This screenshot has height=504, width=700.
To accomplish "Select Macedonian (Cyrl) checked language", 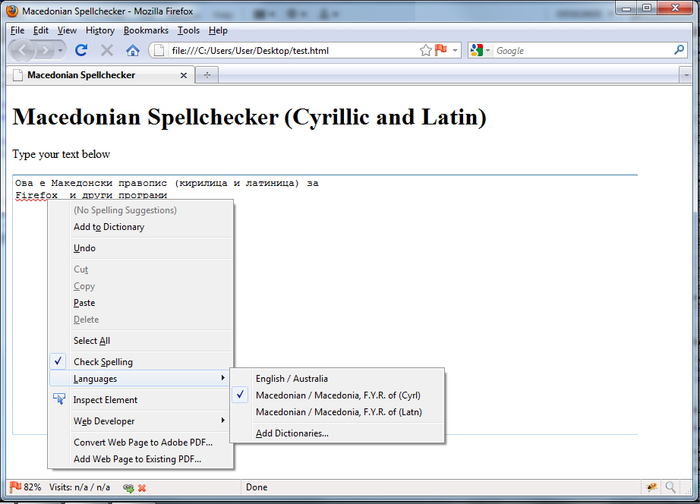I will point(338,395).
